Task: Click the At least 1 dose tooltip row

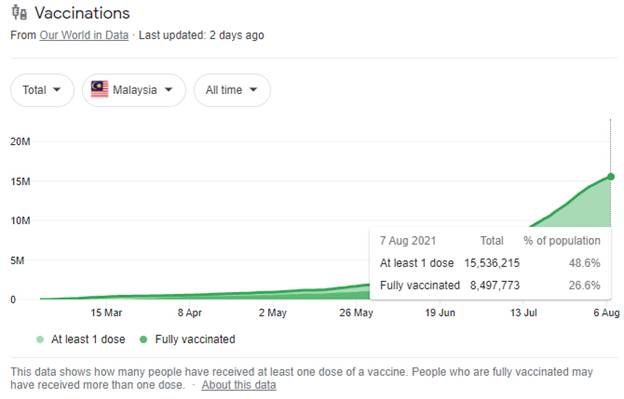Action: (490, 263)
